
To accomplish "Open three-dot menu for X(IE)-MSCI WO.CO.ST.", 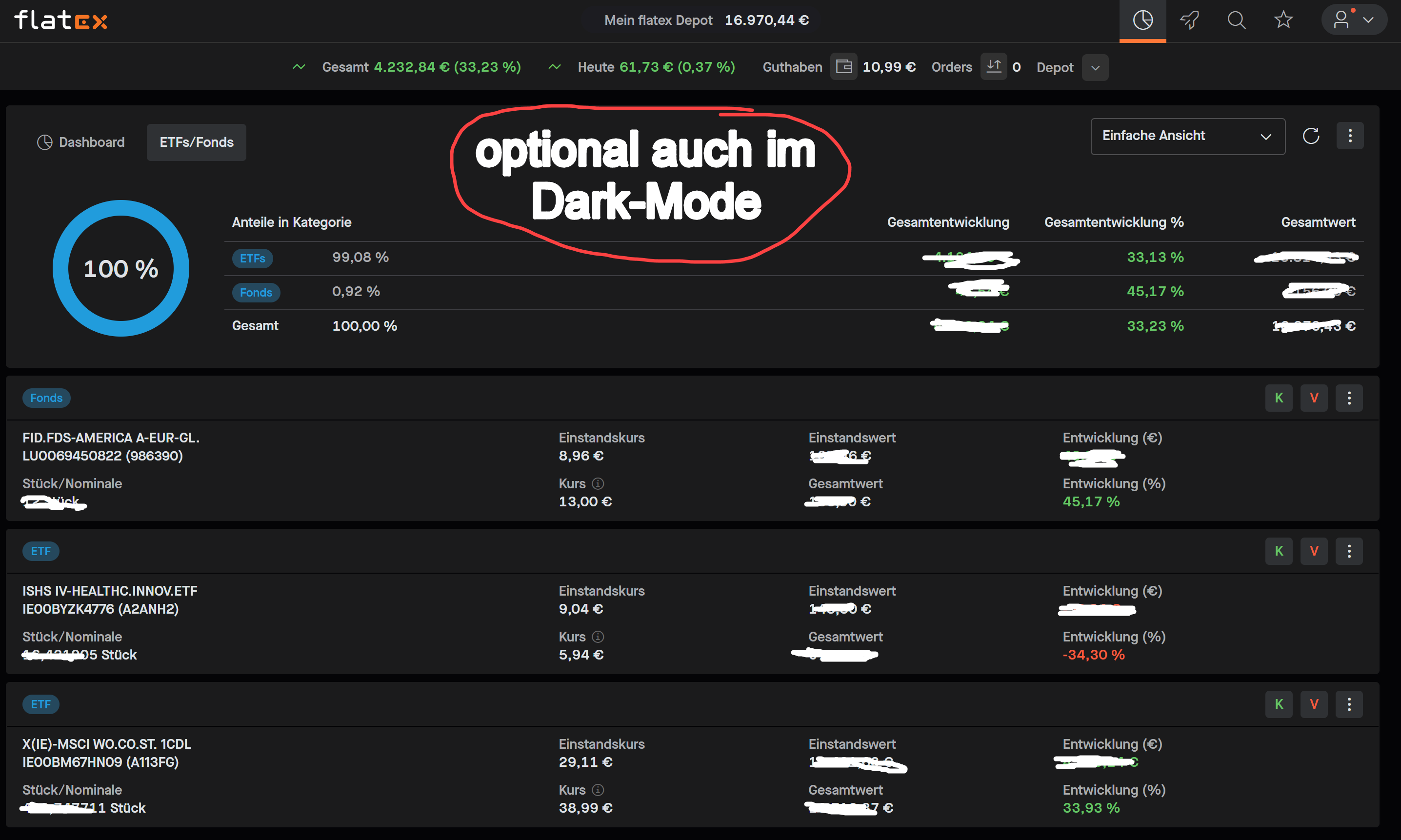I will point(1349,704).
